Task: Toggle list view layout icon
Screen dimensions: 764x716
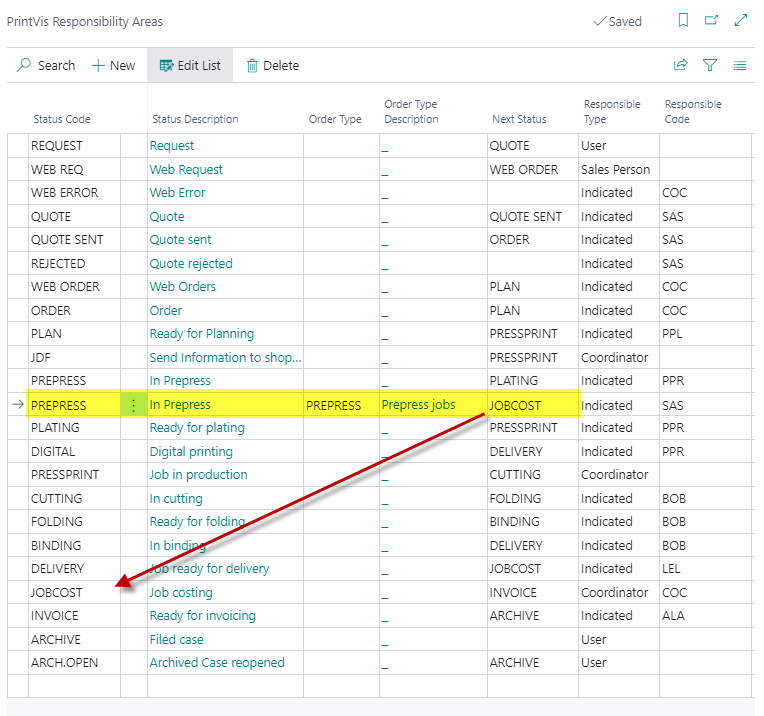Action: (740, 66)
